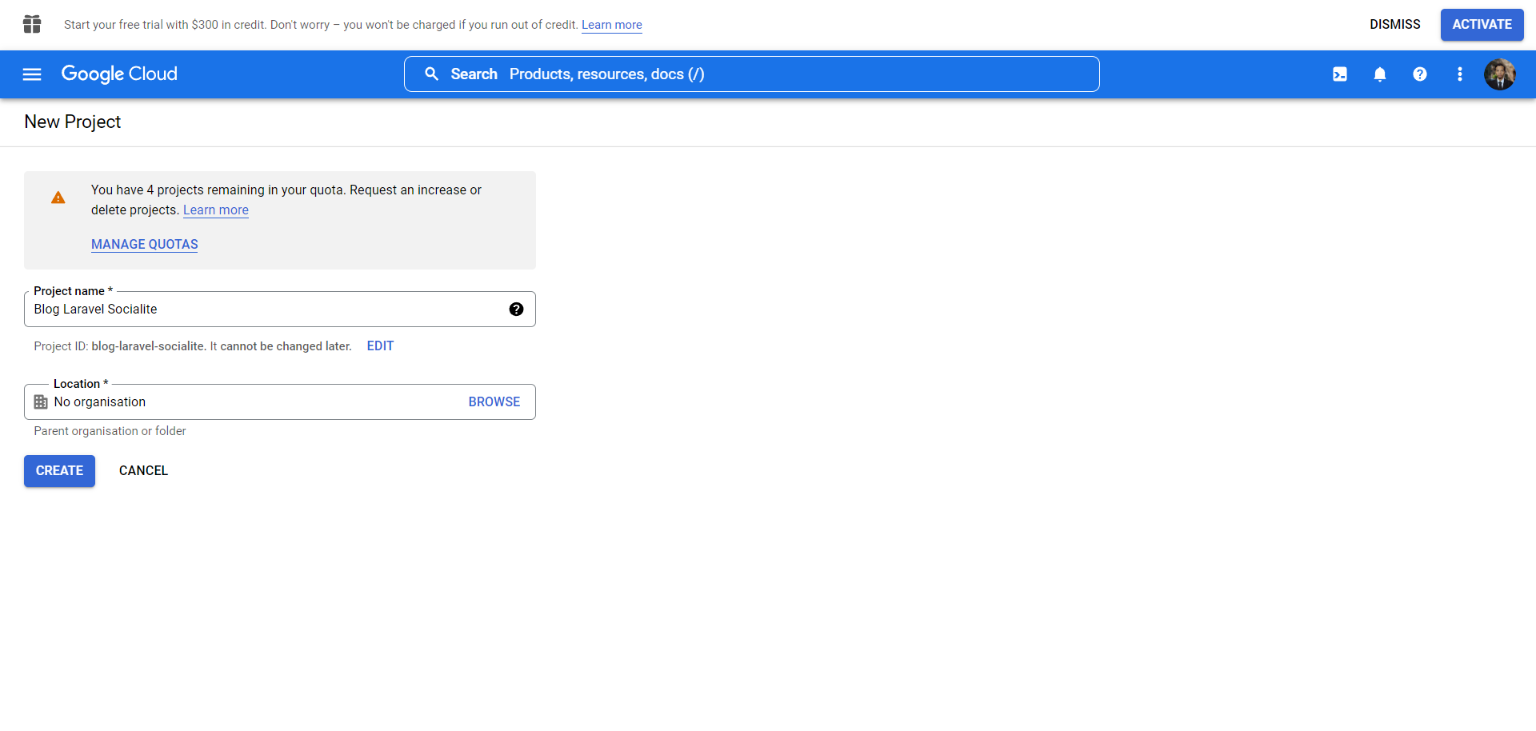This screenshot has width=1536, height=731.
Task: Open Learn more link in quota warning
Action: (216, 210)
